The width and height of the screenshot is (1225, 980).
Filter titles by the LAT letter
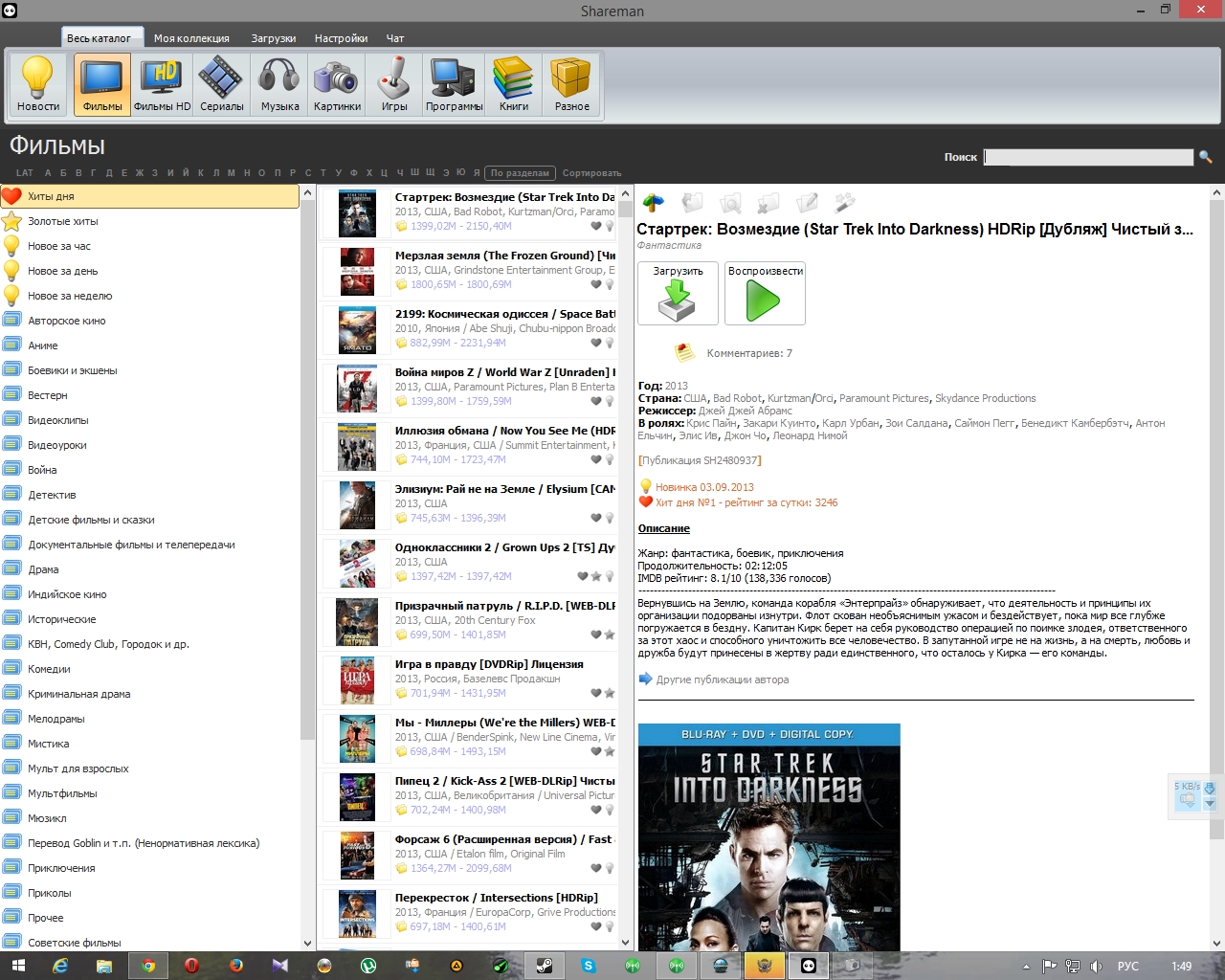click(25, 173)
